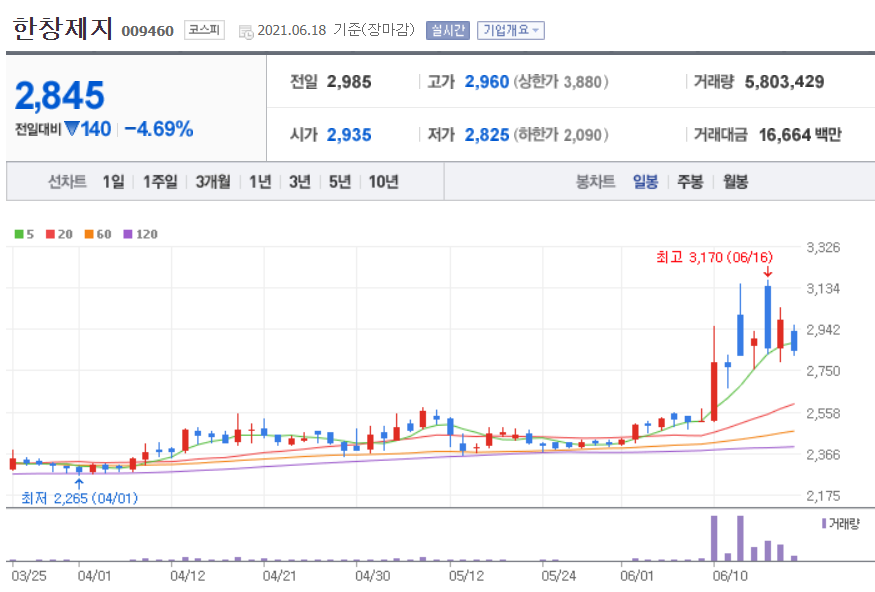
Task: Select the 1주일 line chart tab
Action: [x=160, y=181]
